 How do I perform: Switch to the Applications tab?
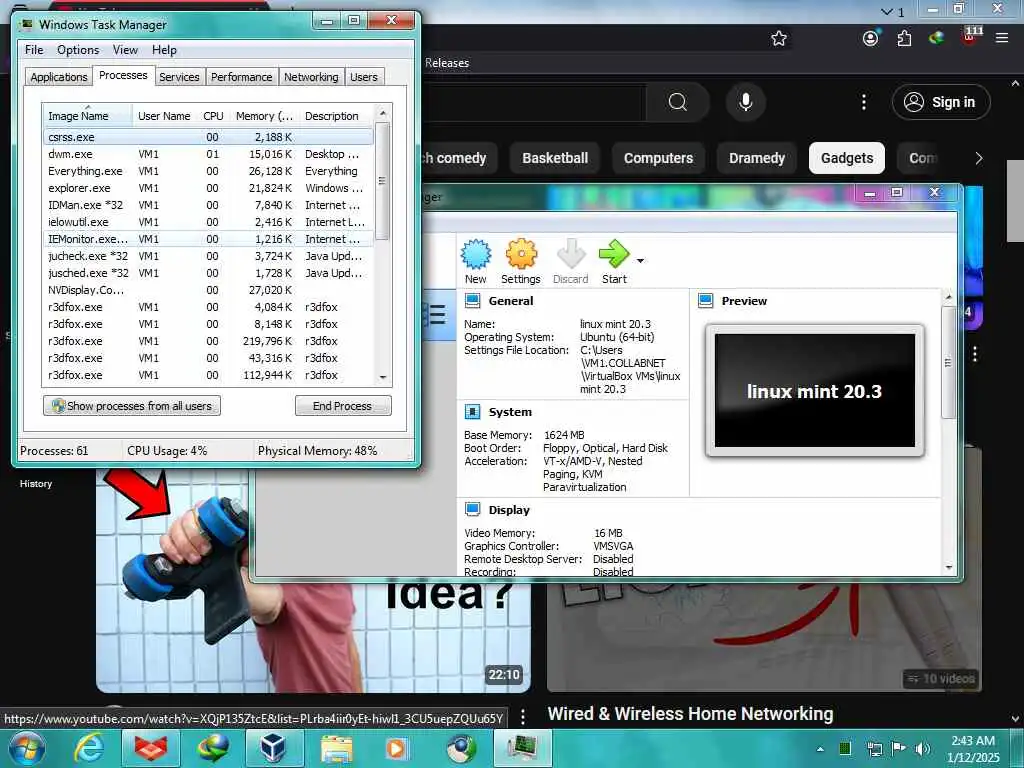pos(59,77)
